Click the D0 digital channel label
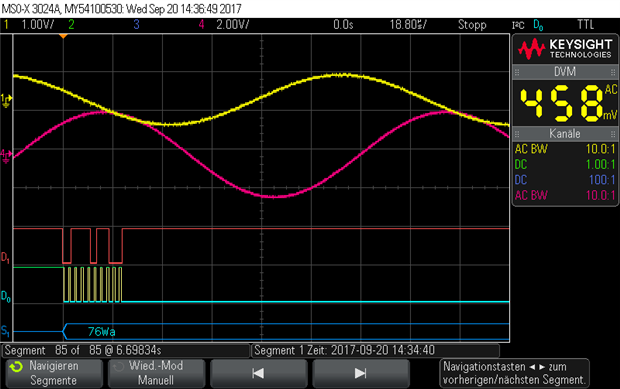Screen dimensions: 620x389 coord(6,296)
